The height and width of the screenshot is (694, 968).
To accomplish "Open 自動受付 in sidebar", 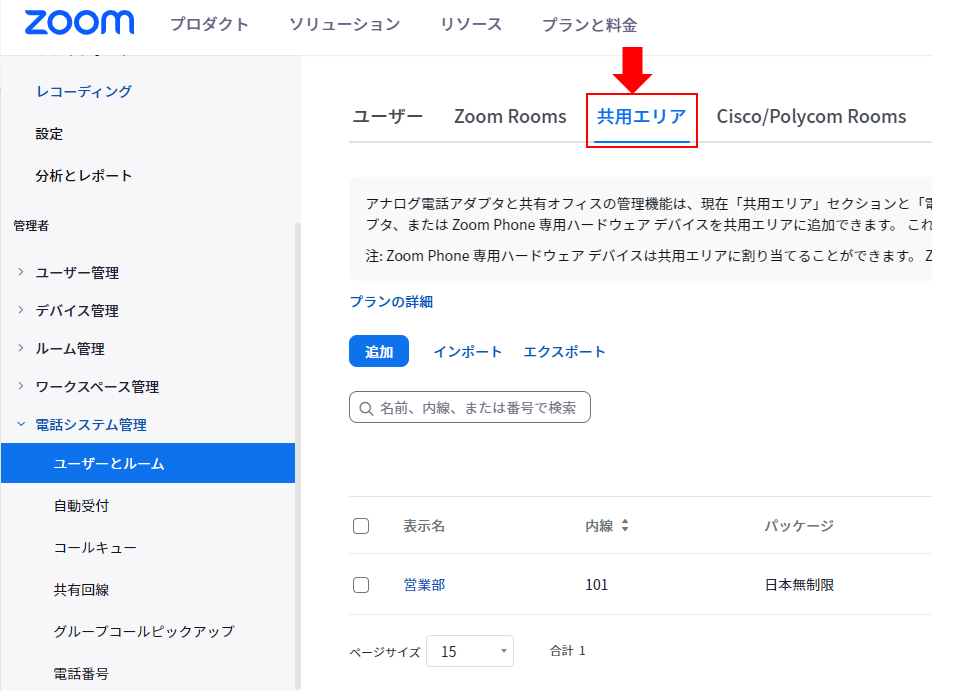I will click(81, 506).
